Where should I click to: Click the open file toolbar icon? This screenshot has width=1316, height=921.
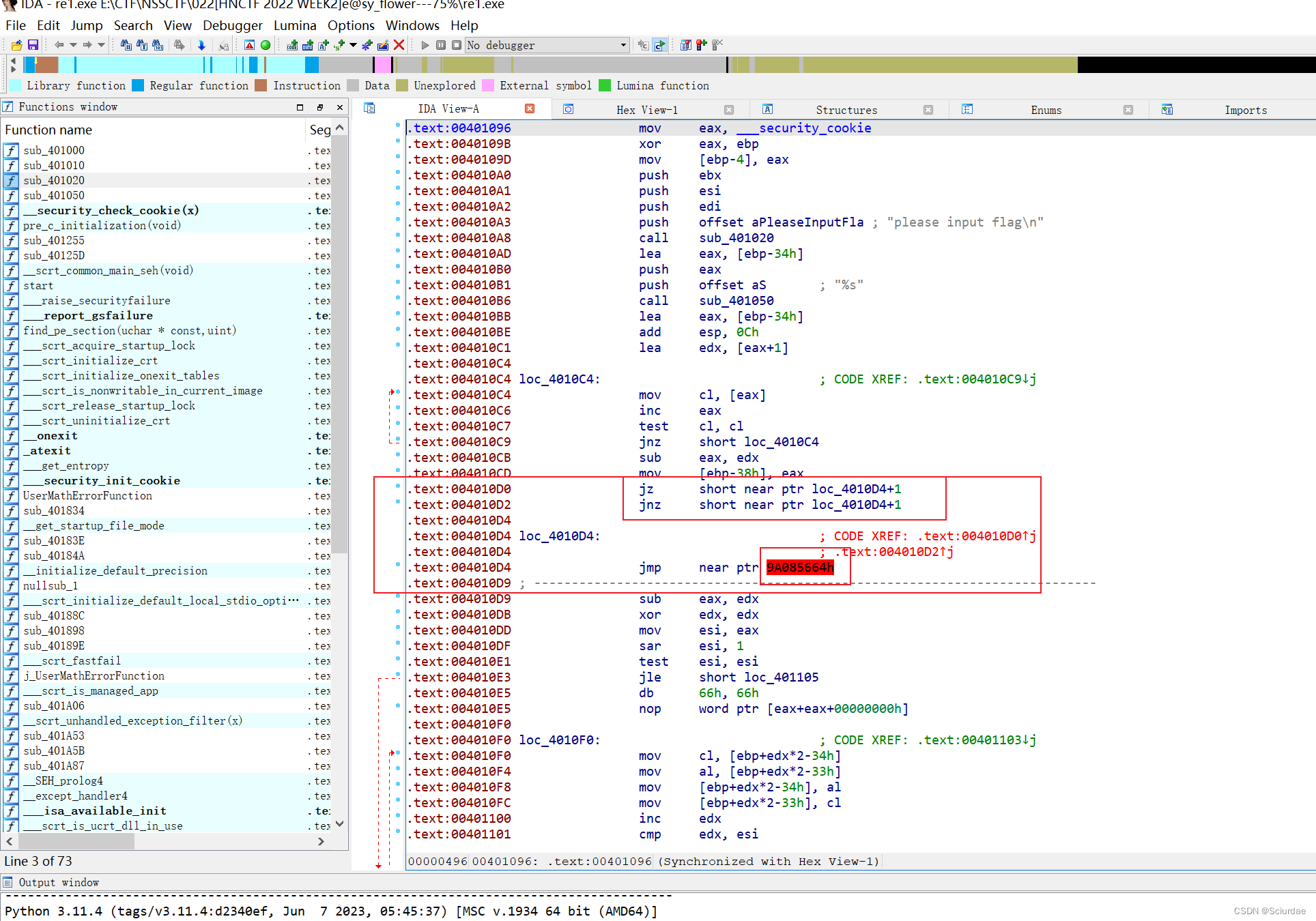click(x=16, y=45)
